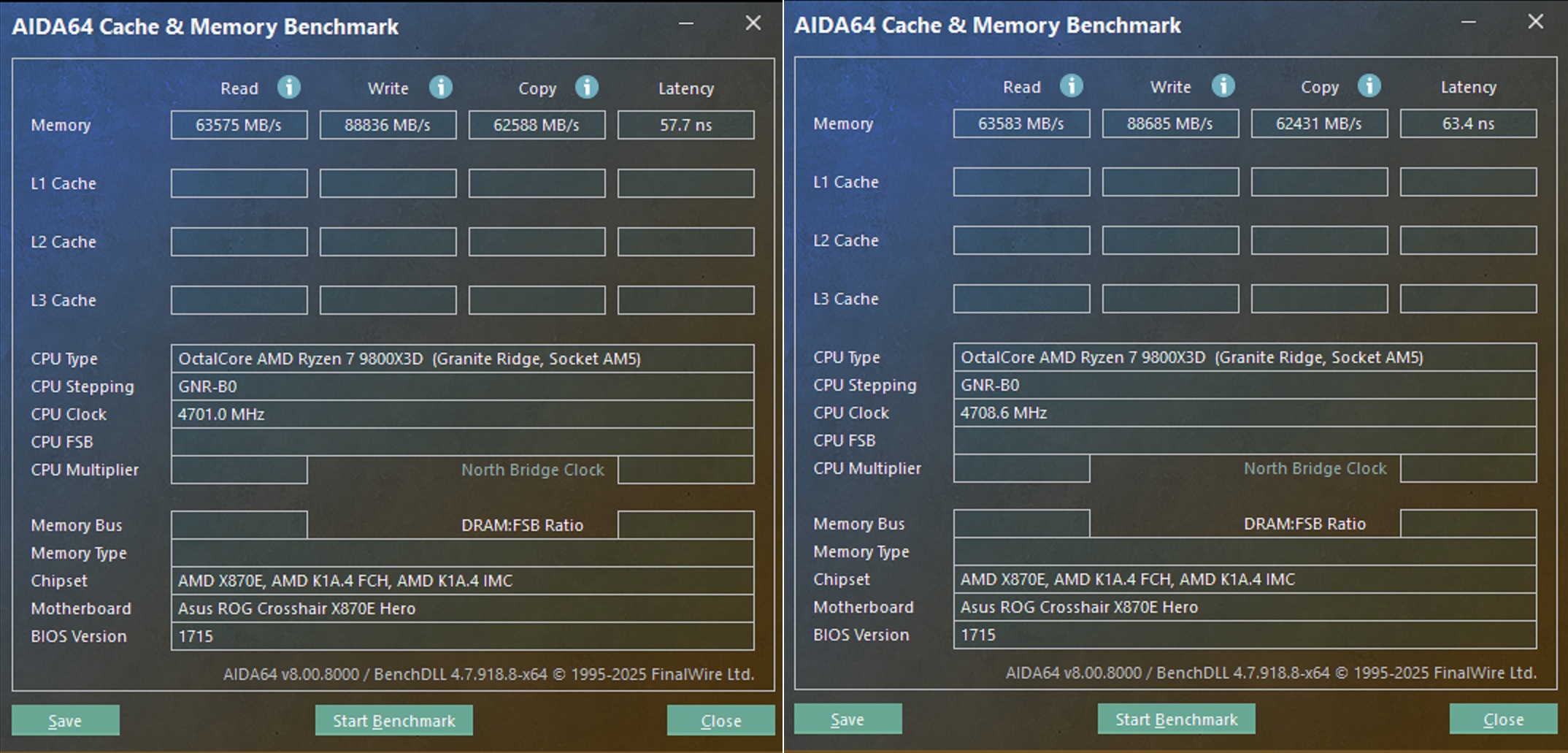Click the Copy info icon in left window
The height and width of the screenshot is (753, 1568).
click(587, 88)
